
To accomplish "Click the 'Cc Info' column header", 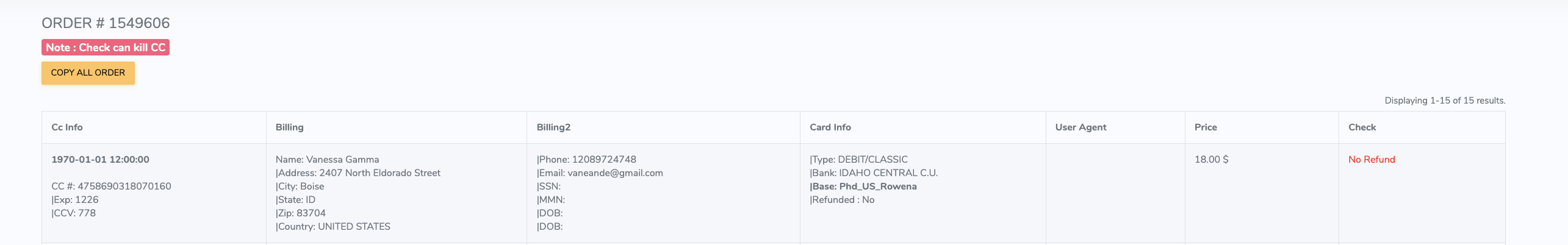I will (67, 127).
